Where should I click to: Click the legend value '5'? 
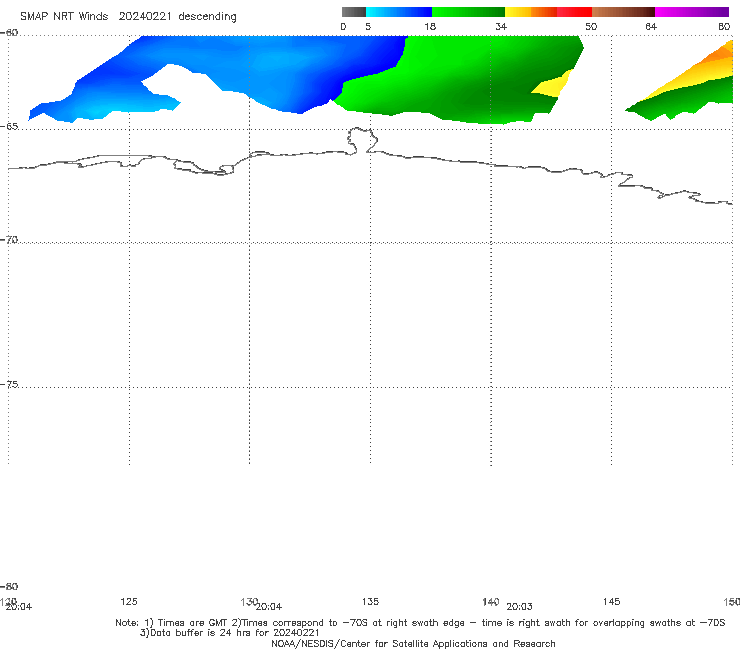coord(368,26)
